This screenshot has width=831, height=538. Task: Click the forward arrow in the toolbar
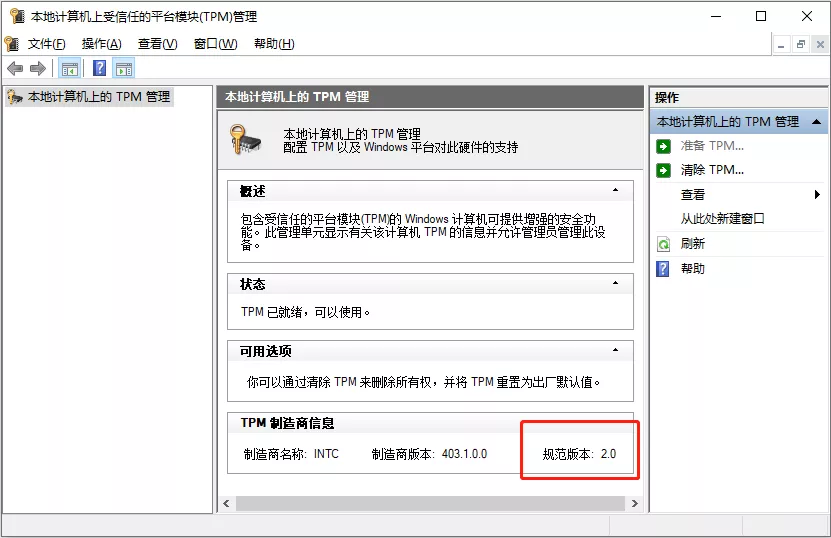[37, 68]
